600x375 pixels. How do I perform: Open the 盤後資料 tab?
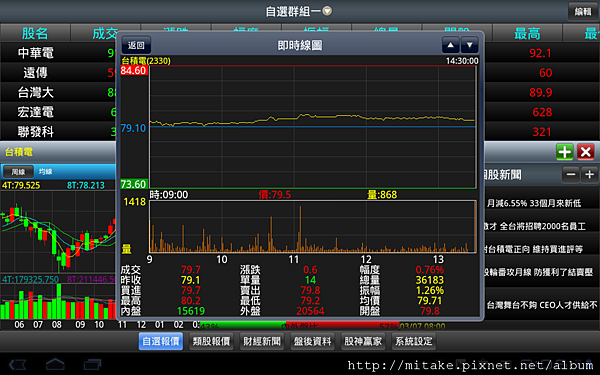(x=312, y=341)
